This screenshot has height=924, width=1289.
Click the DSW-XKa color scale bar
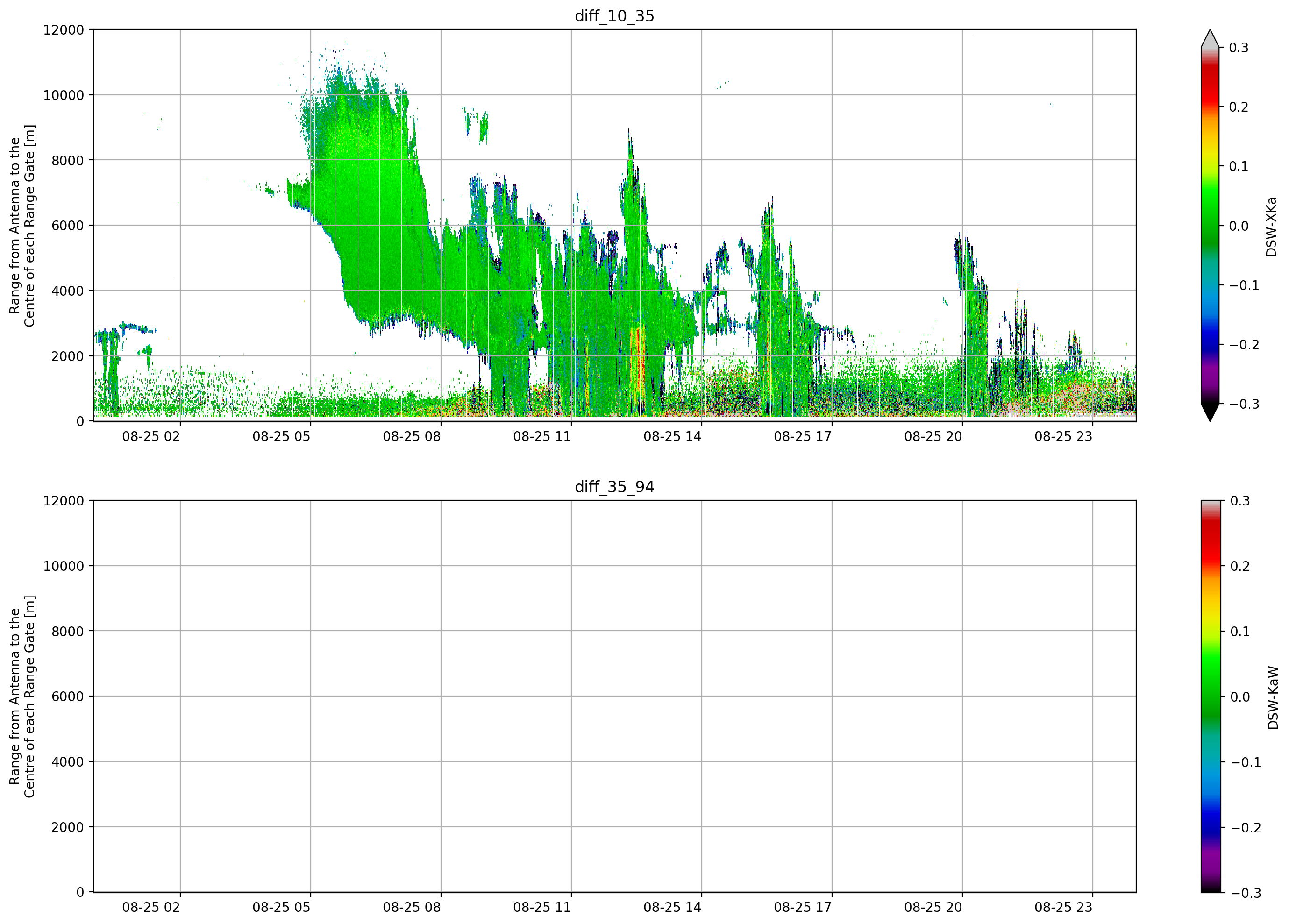click(x=1210, y=226)
